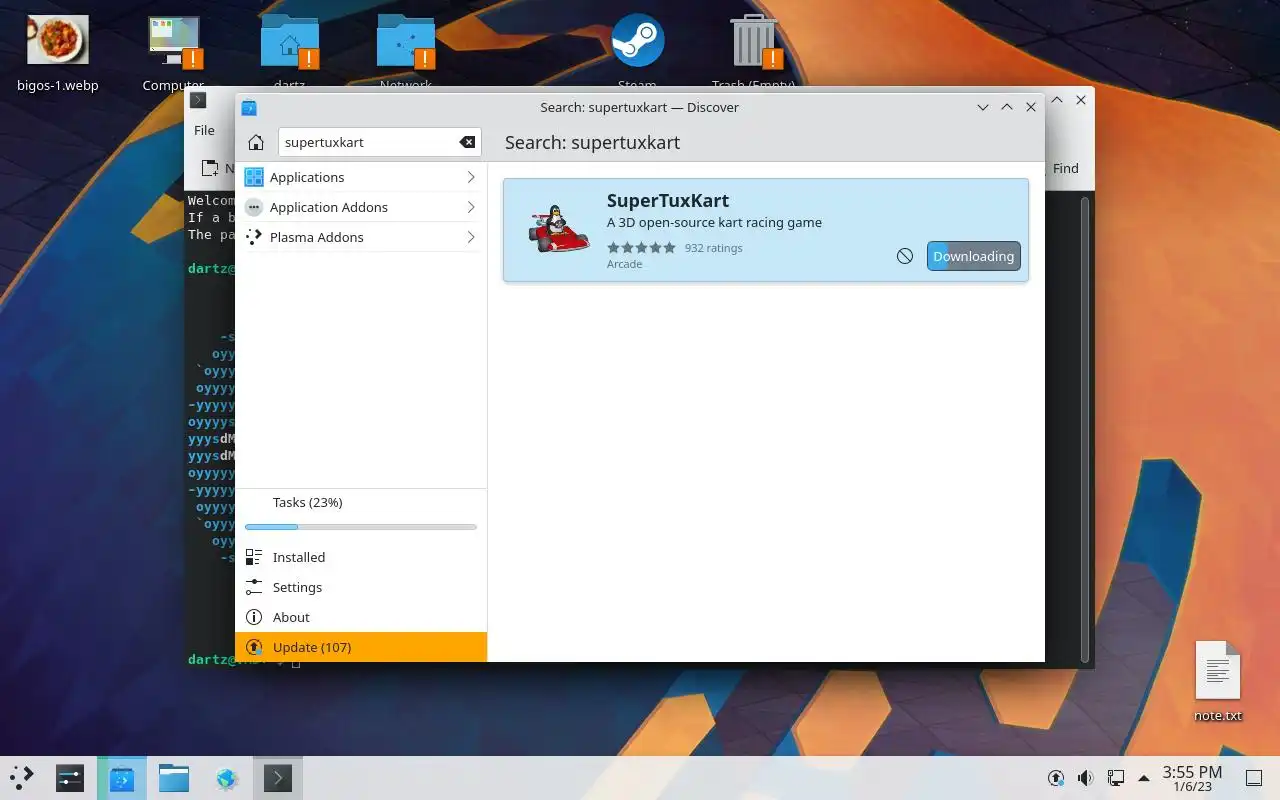Select dartz home folder icon
The height and width of the screenshot is (800, 1280).
tap(290, 53)
